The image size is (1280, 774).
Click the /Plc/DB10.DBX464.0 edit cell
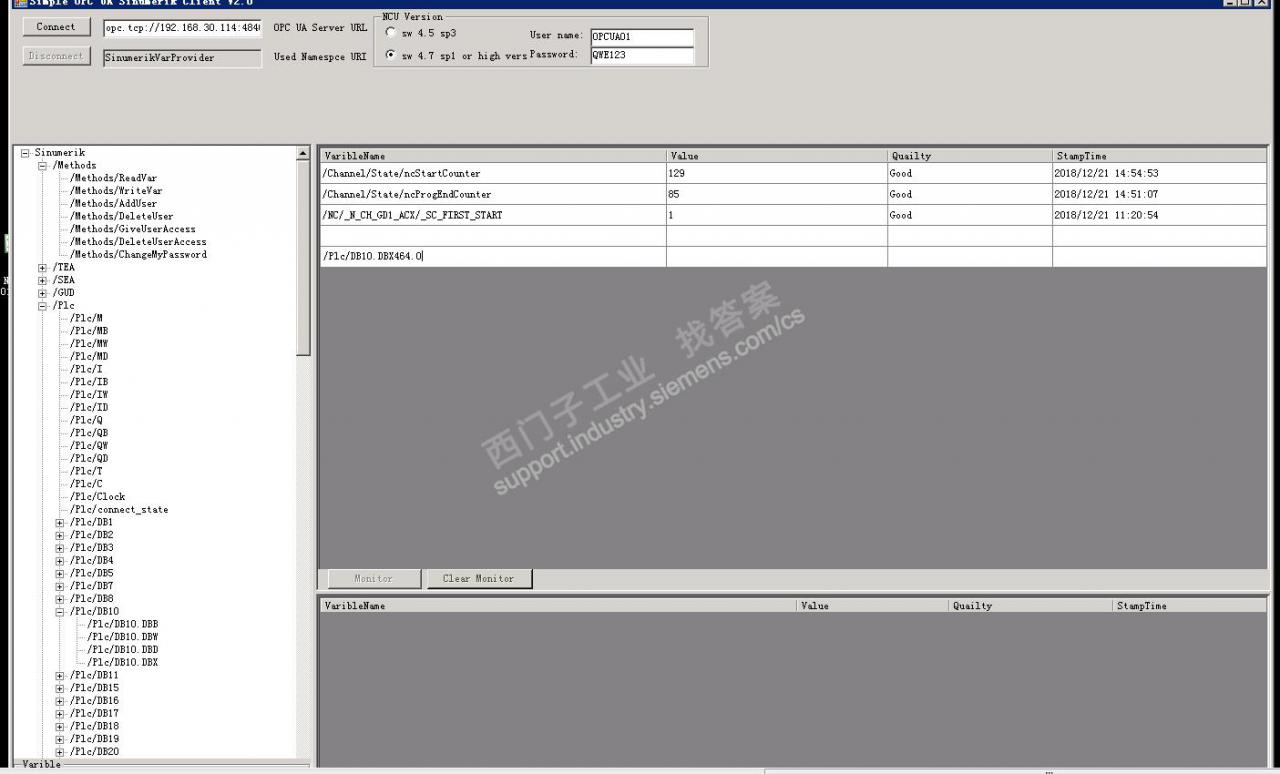coord(493,257)
